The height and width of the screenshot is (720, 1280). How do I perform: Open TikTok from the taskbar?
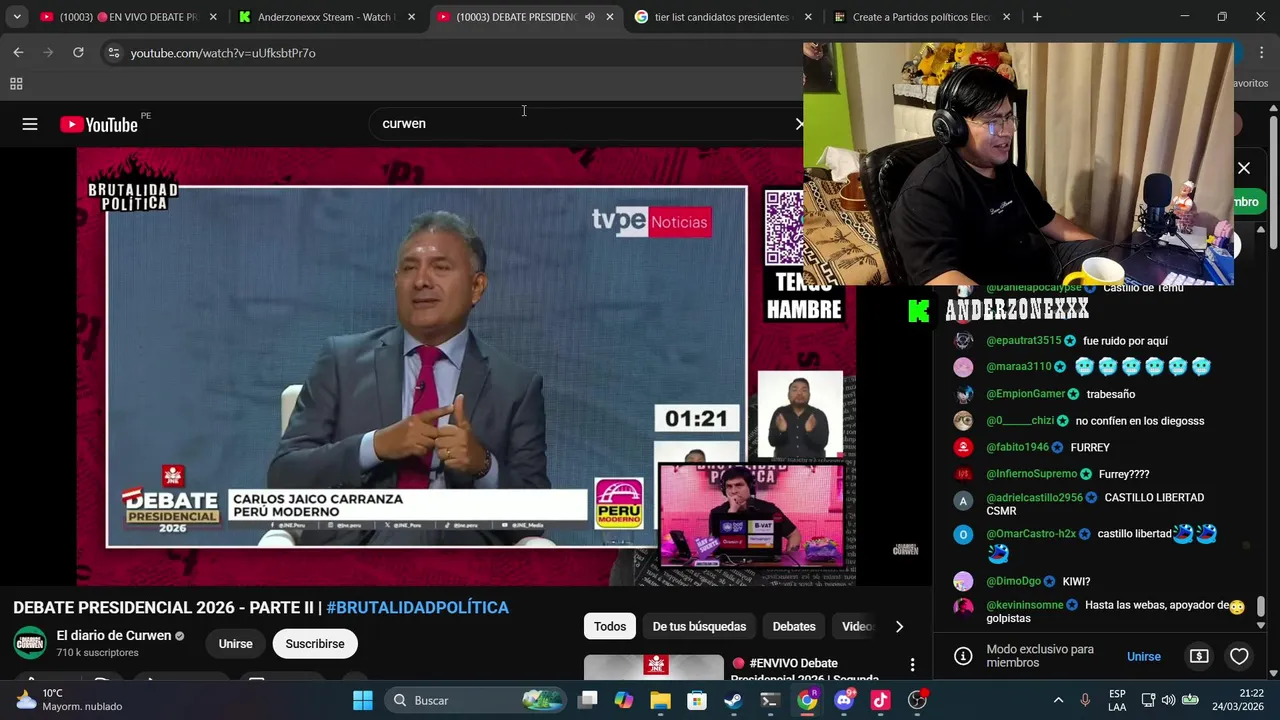pyautogui.click(x=880, y=700)
